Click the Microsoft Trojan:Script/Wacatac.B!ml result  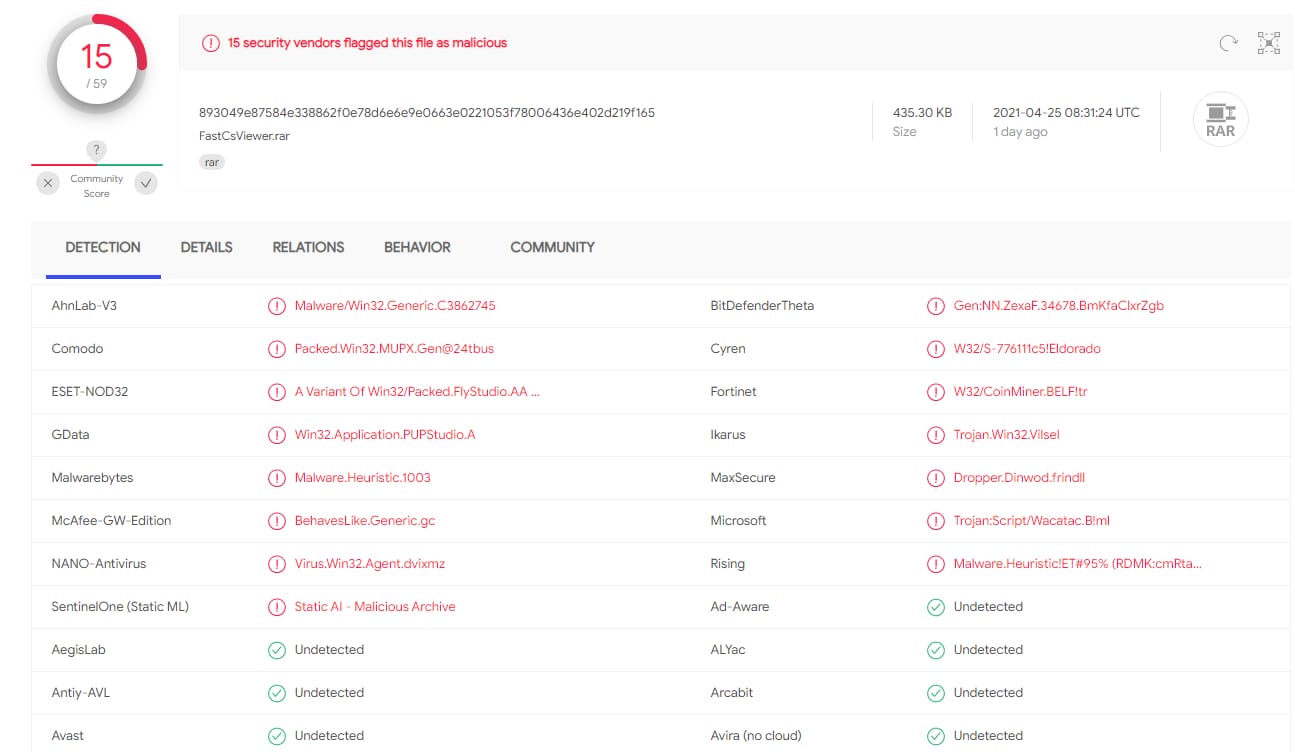coord(1031,521)
